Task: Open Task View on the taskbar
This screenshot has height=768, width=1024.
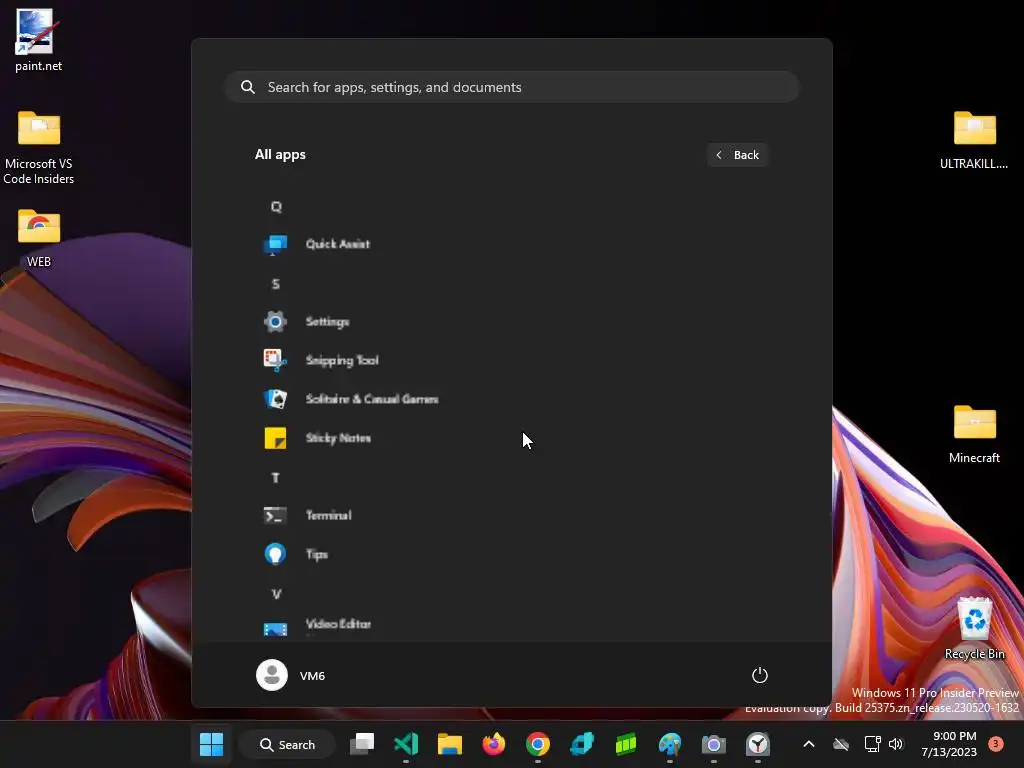Action: (x=362, y=744)
